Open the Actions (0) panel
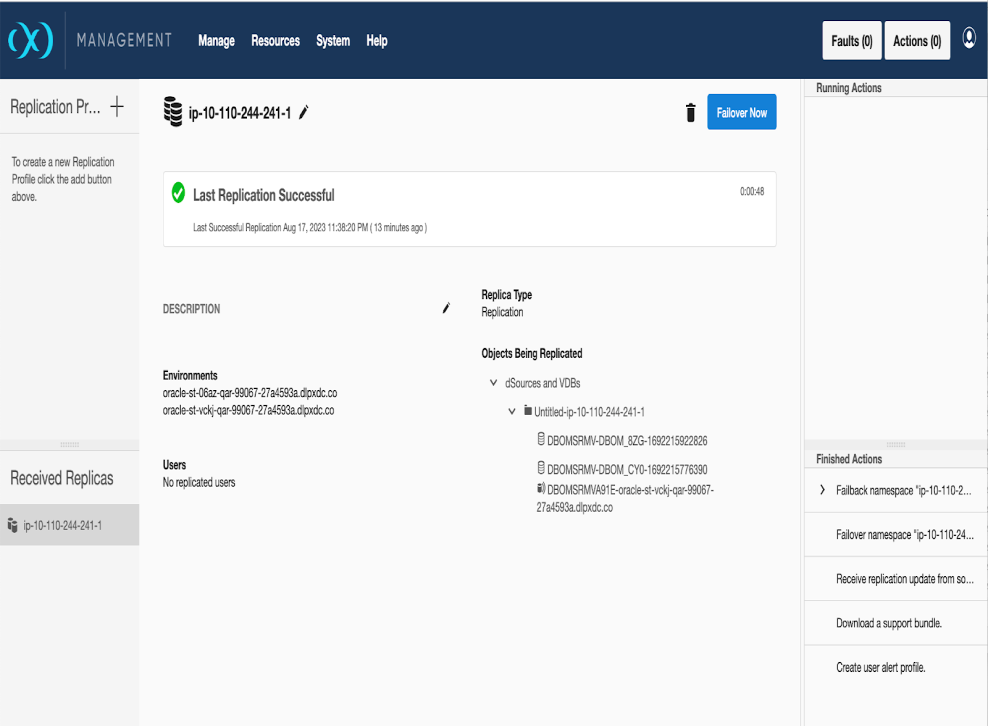The width and height of the screenshot is (988, 726). [x=917, y=41]
